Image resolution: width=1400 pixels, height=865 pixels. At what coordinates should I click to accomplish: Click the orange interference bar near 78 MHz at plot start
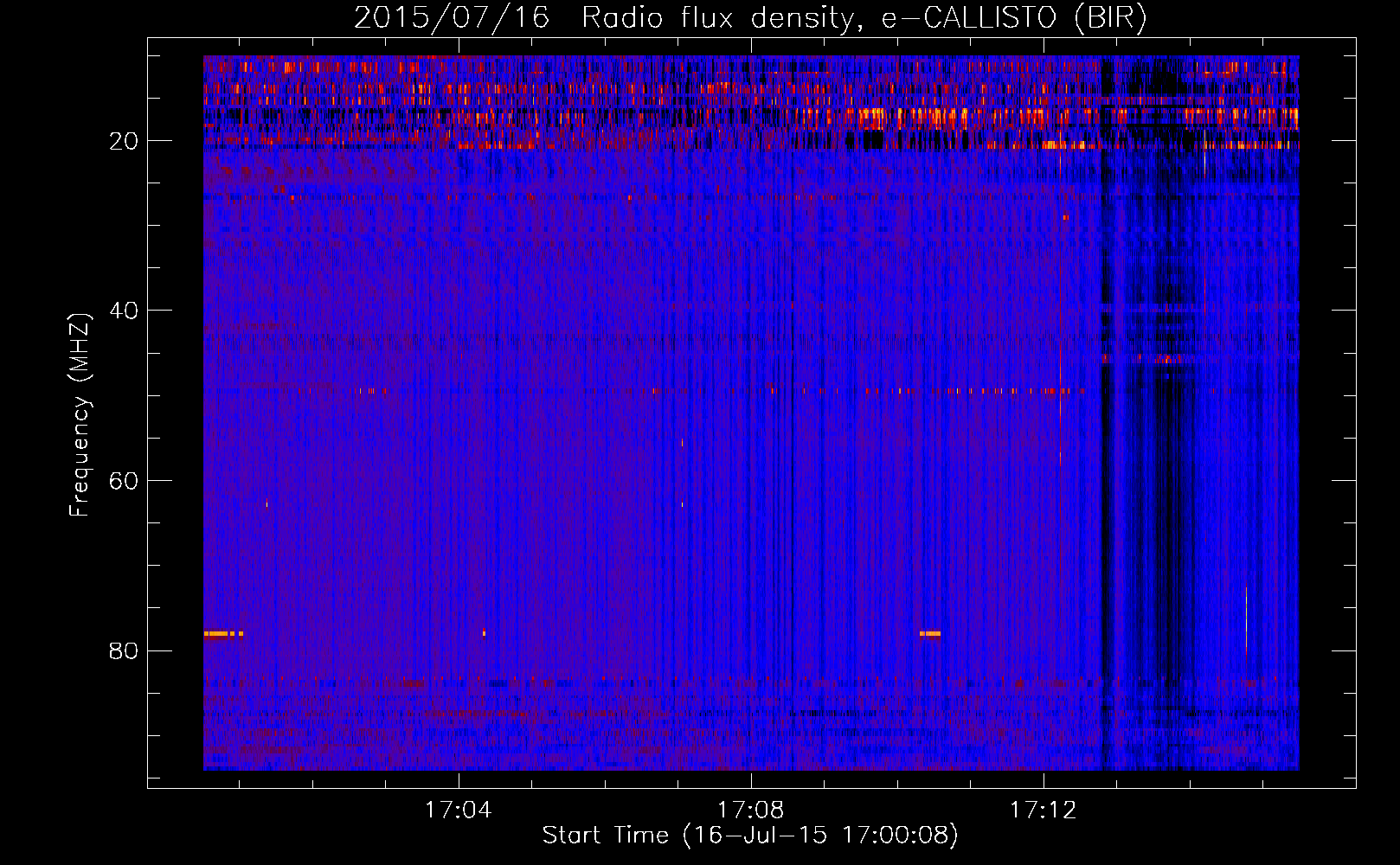(x=223, y=634)
